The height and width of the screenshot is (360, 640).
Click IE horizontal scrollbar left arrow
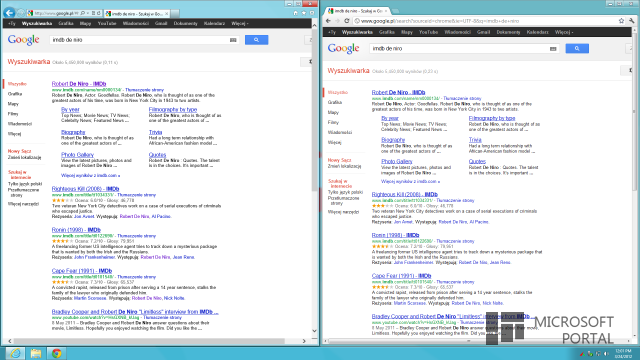10,341
